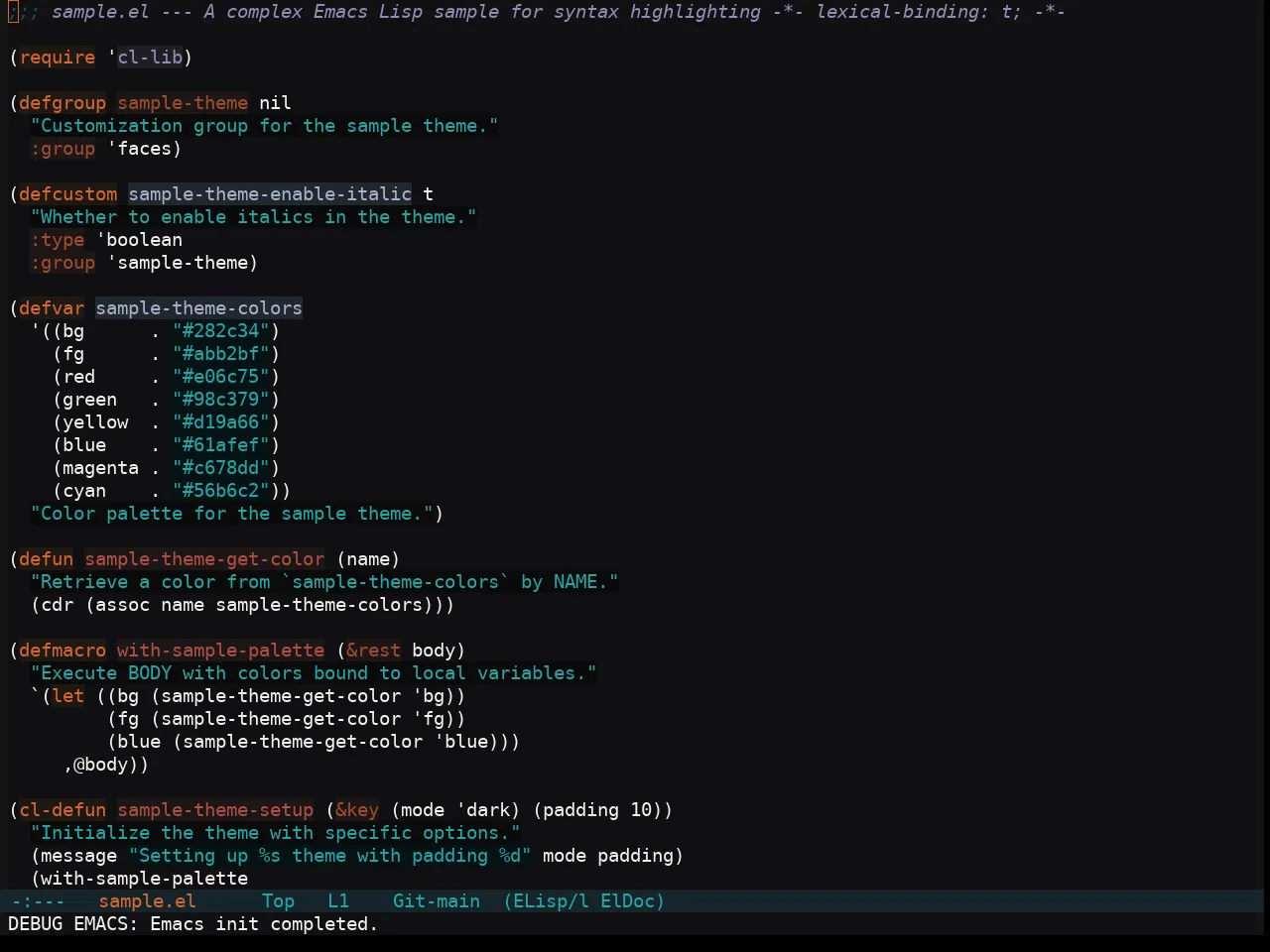Viewport: 1270px width, 952px height.
Task: Click the &rest parameter keyword
Action: 374,651
